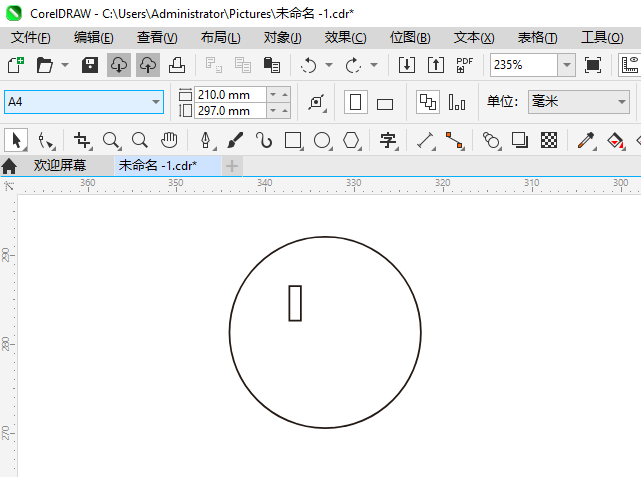The width and height of the screenshot is (641, 477).
Task: Apply layout to all pages
Action: (428, 102)
